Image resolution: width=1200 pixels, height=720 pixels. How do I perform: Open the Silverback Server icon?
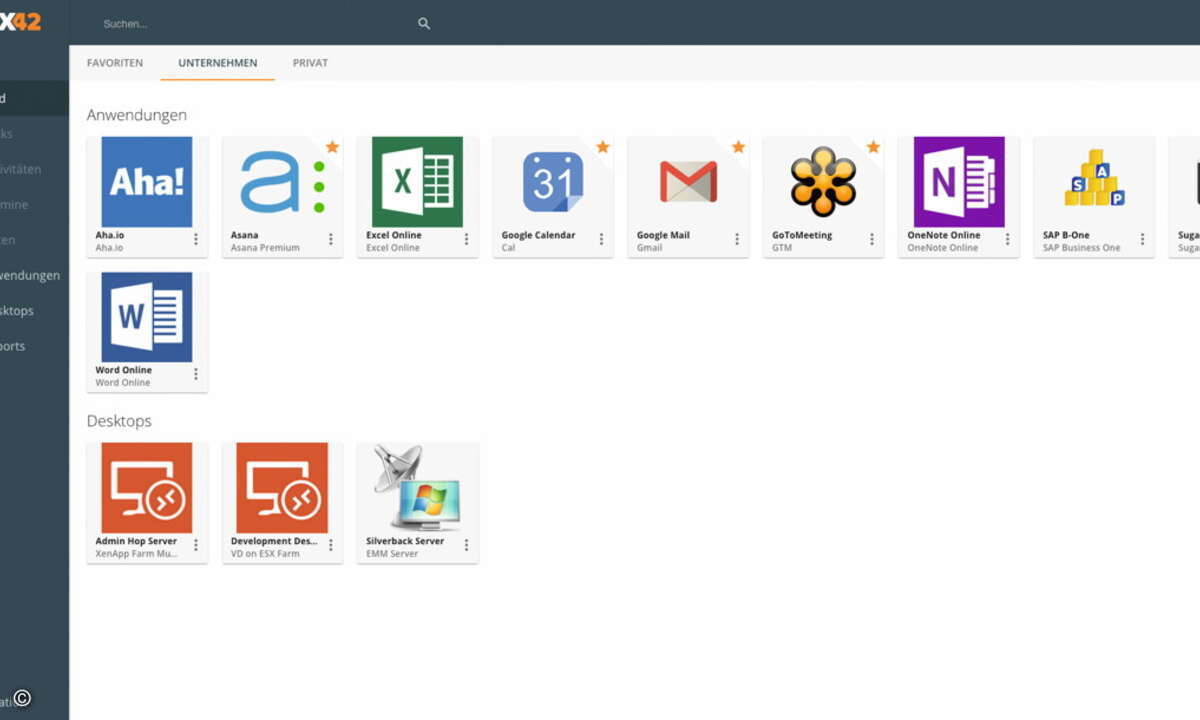point(417,488)
